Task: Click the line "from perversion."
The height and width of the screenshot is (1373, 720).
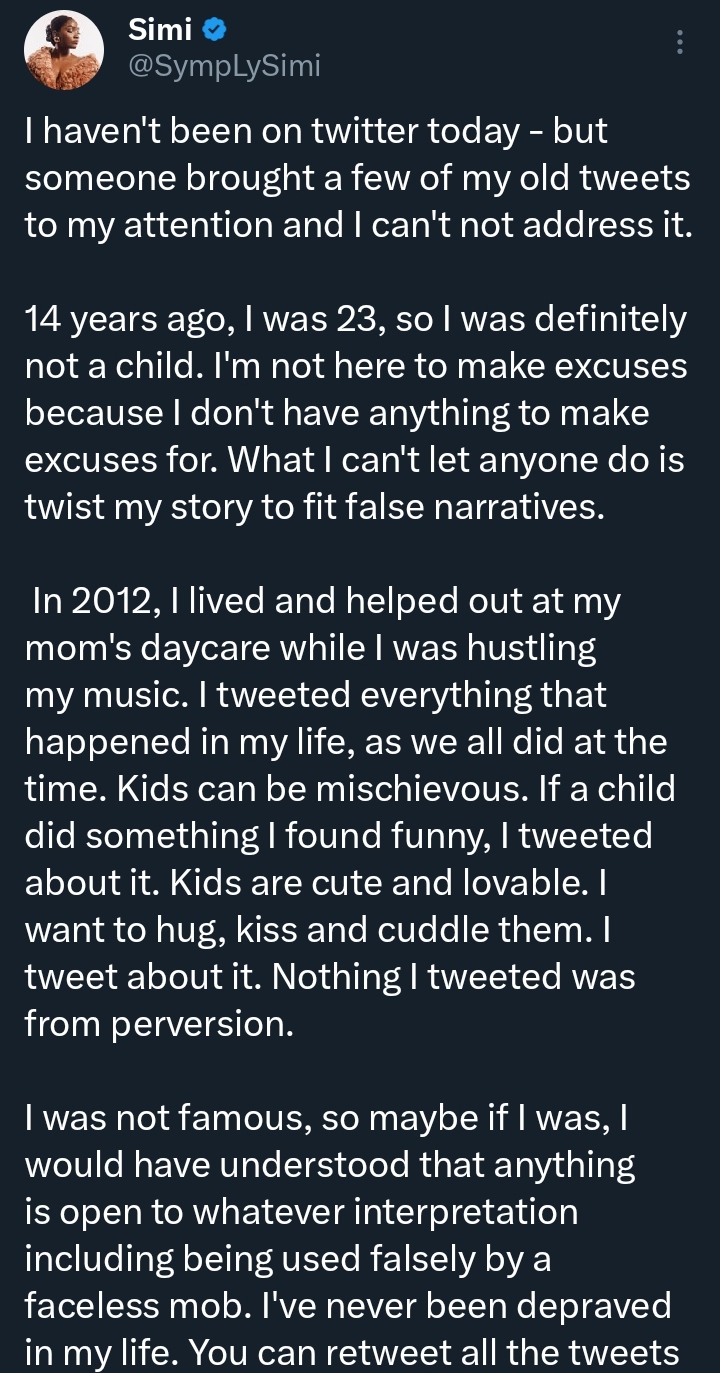Action: click(x=159, y=1024)
